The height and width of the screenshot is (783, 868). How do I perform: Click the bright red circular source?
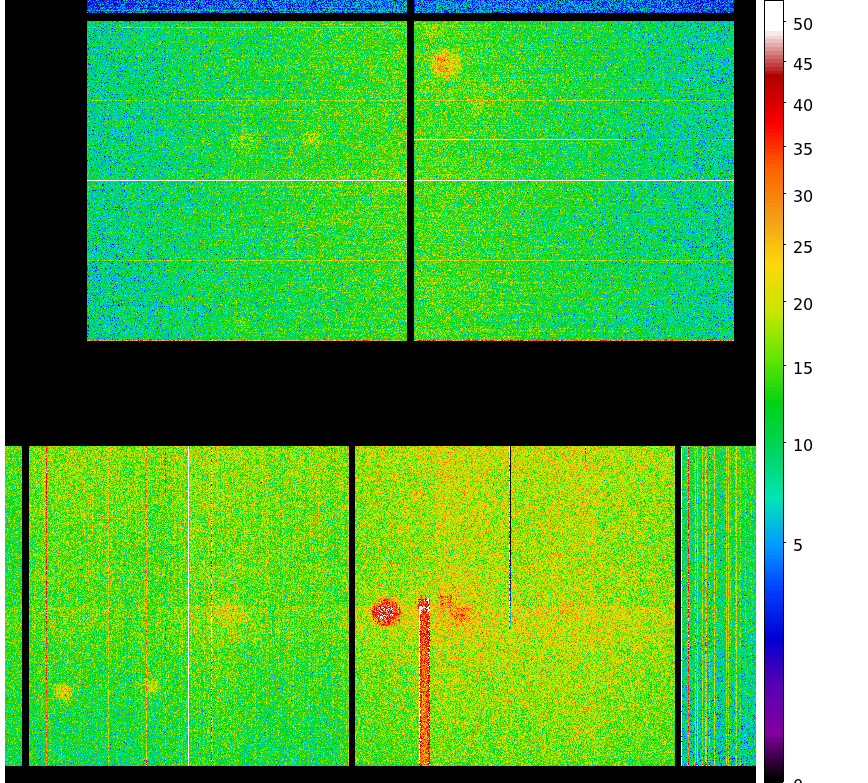(x=386, y=612)
